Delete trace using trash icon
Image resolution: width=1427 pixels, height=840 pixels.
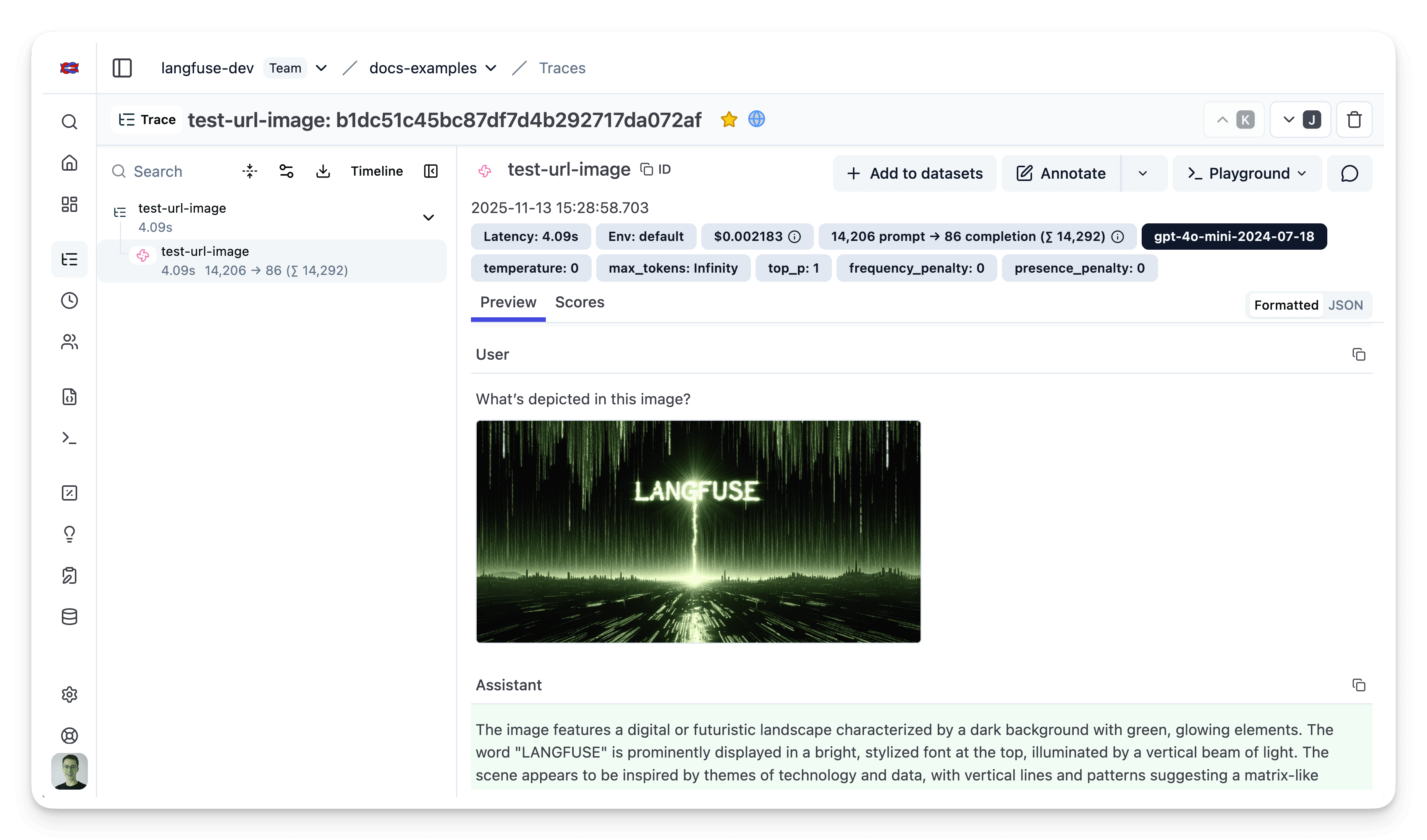coord(1354,120)
